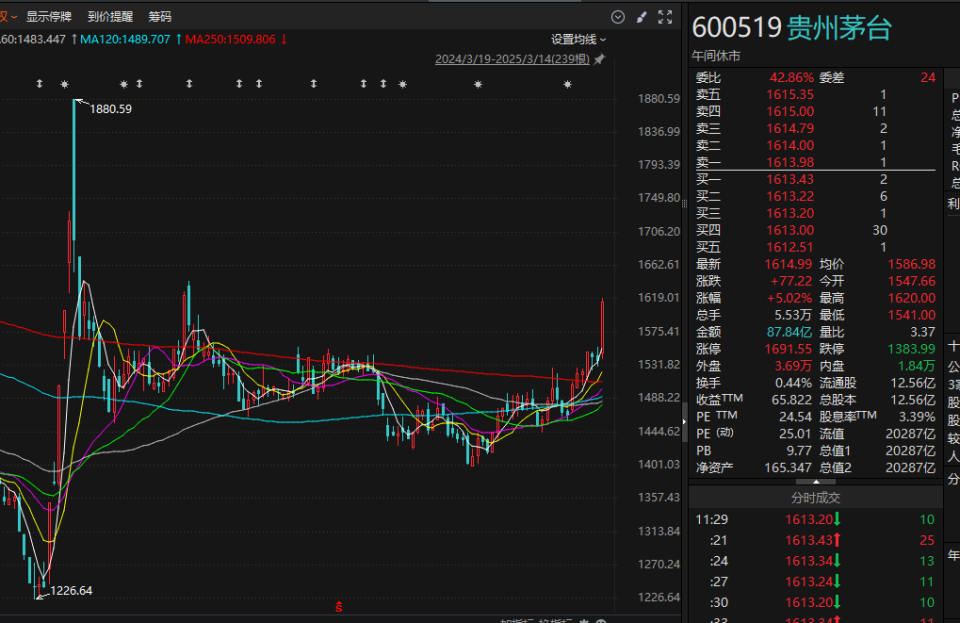Expand the panel using arrow above 分时成交

pos(816,482)
